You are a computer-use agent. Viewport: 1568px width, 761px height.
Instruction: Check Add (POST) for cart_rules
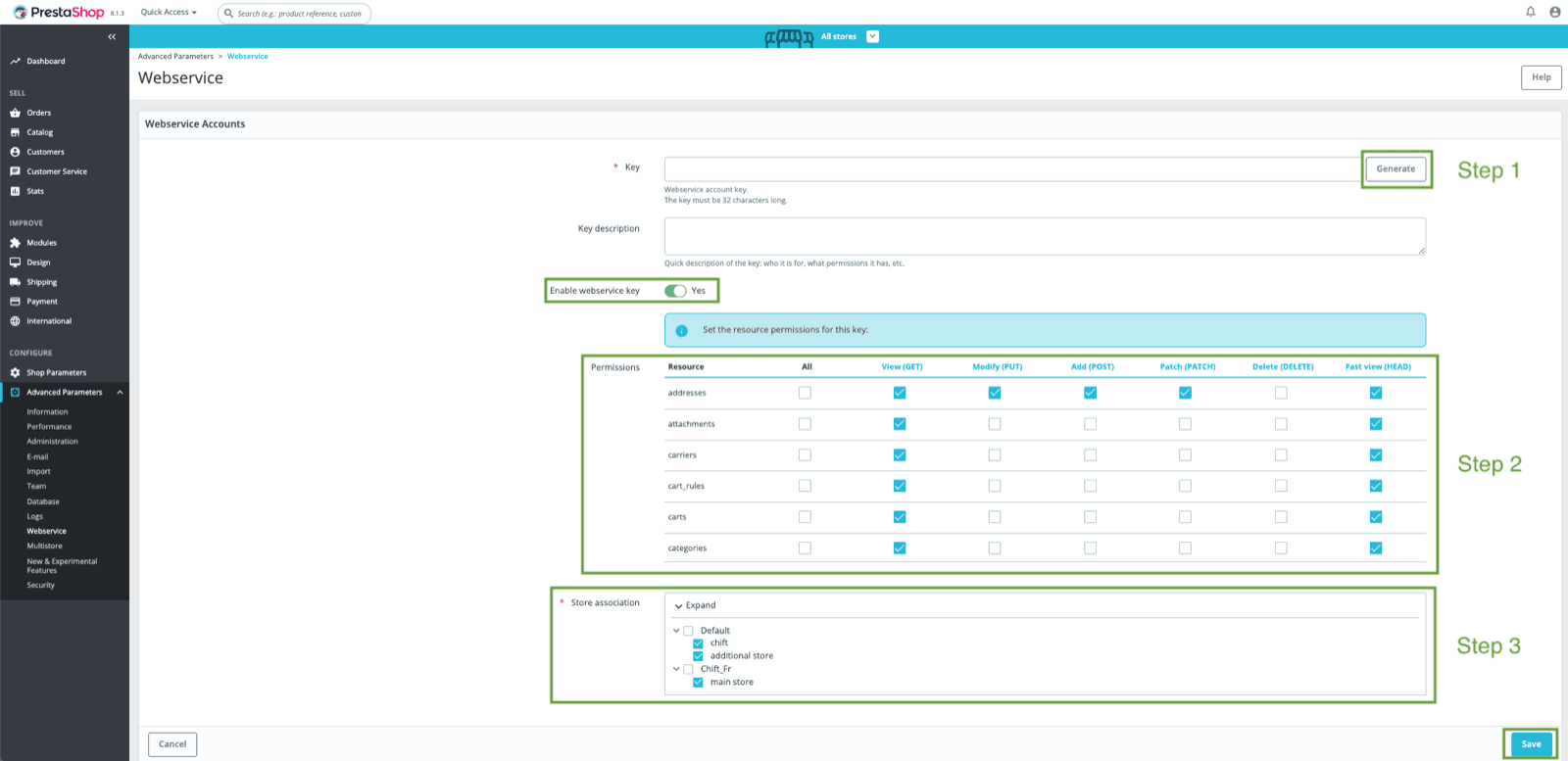pyautogui.click(x=1090, y=486)
